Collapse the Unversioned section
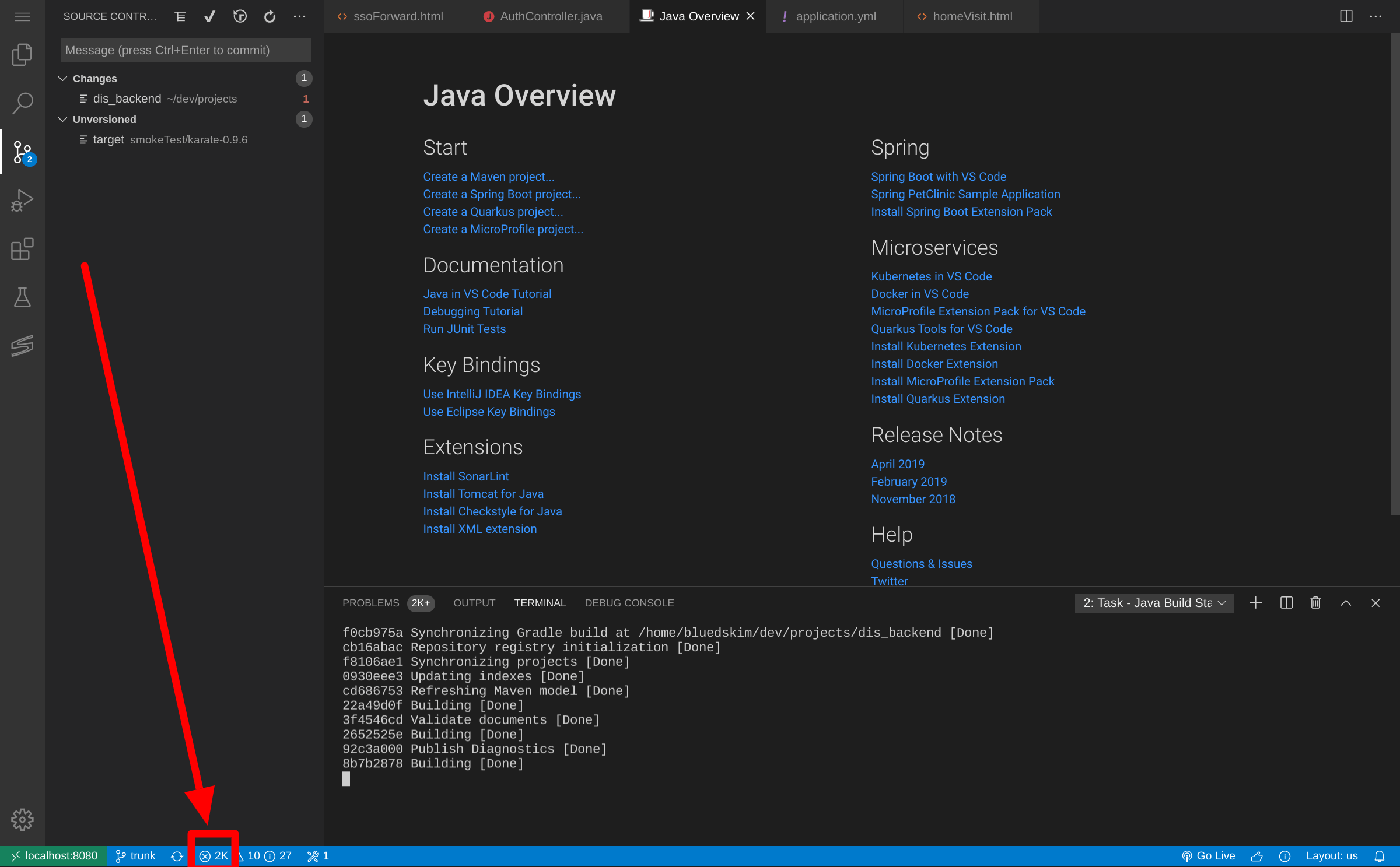The width and height of the screenshot is (1400, 867). (63, 119)
